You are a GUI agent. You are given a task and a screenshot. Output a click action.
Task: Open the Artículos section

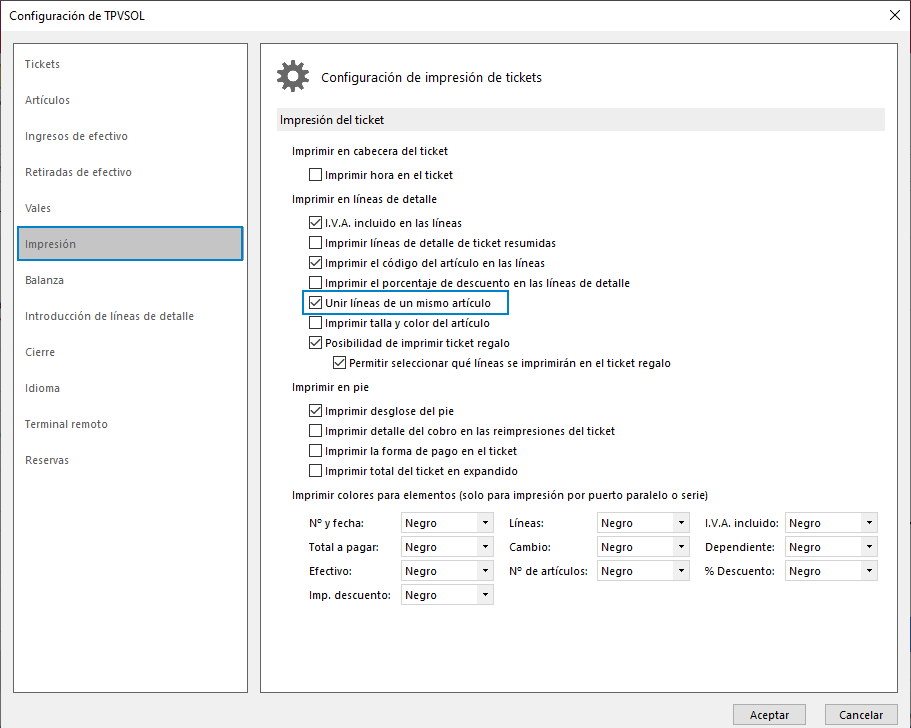point(130,100)
